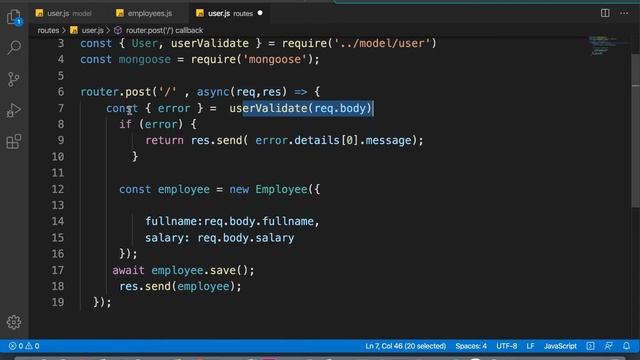
Task: Click error.details[0].message expression
Action: (333, 140)
